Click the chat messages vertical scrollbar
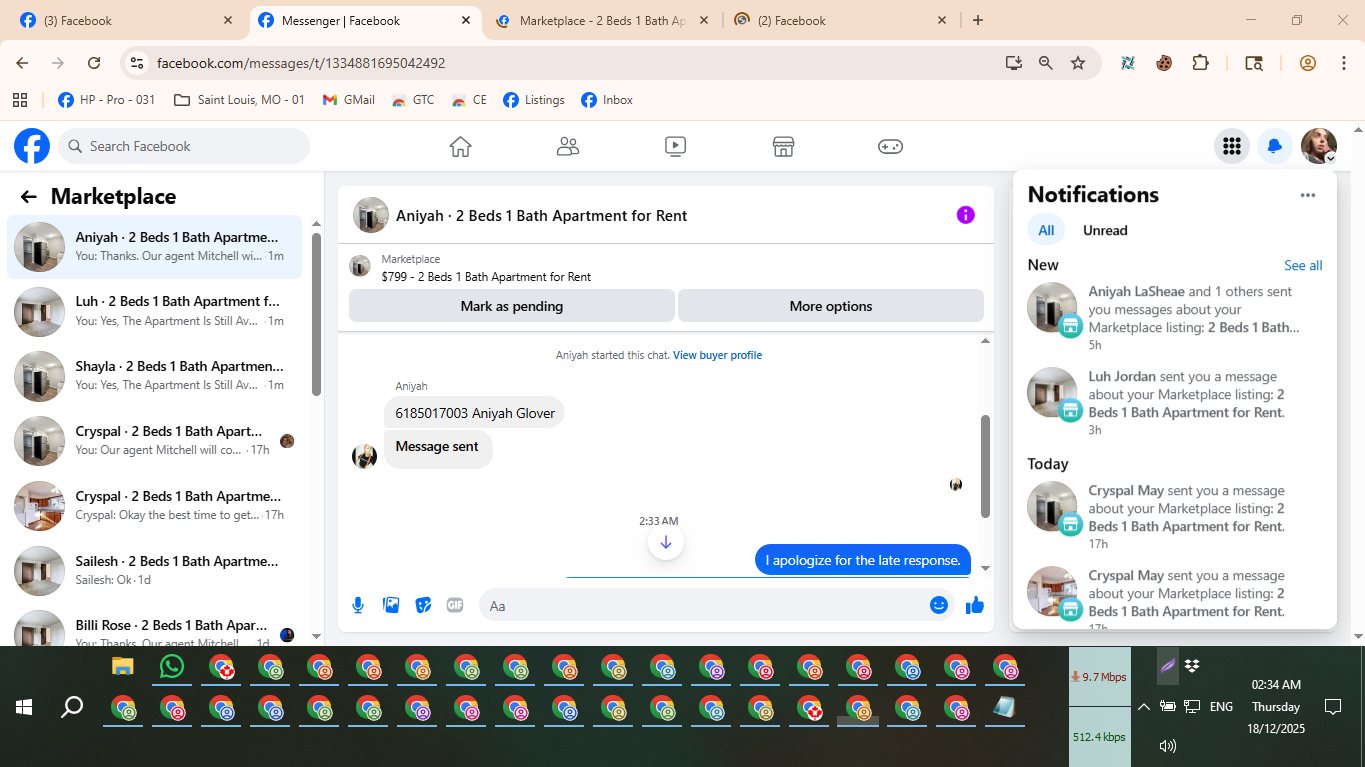Viewport: 1365px width, 767px height. coord(985,466)
